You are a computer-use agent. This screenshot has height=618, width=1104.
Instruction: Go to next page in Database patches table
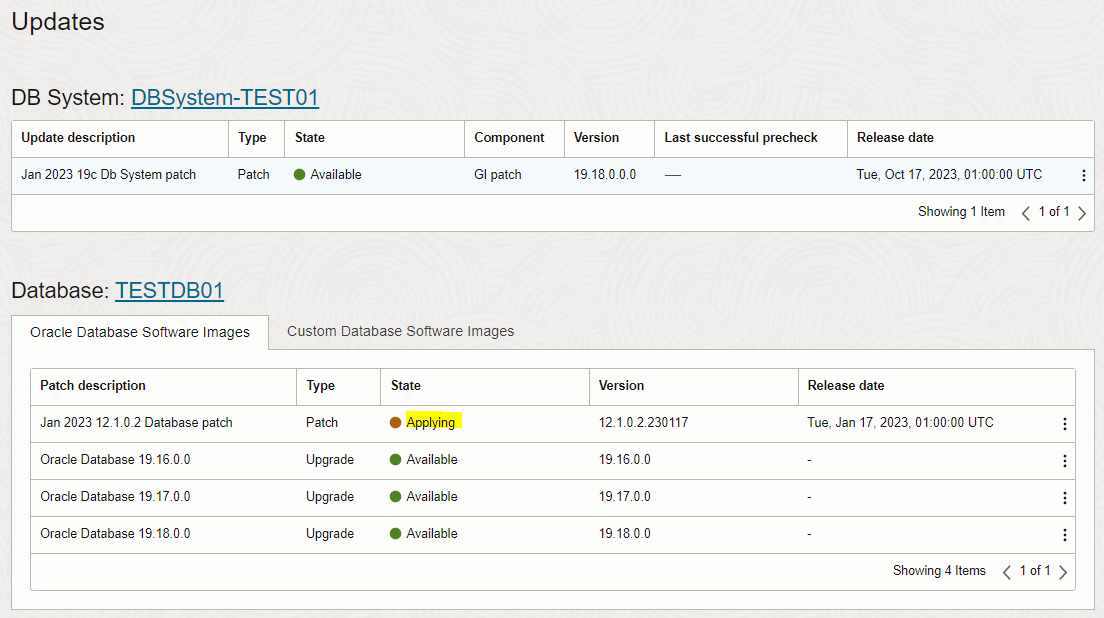coord(1063,572)
